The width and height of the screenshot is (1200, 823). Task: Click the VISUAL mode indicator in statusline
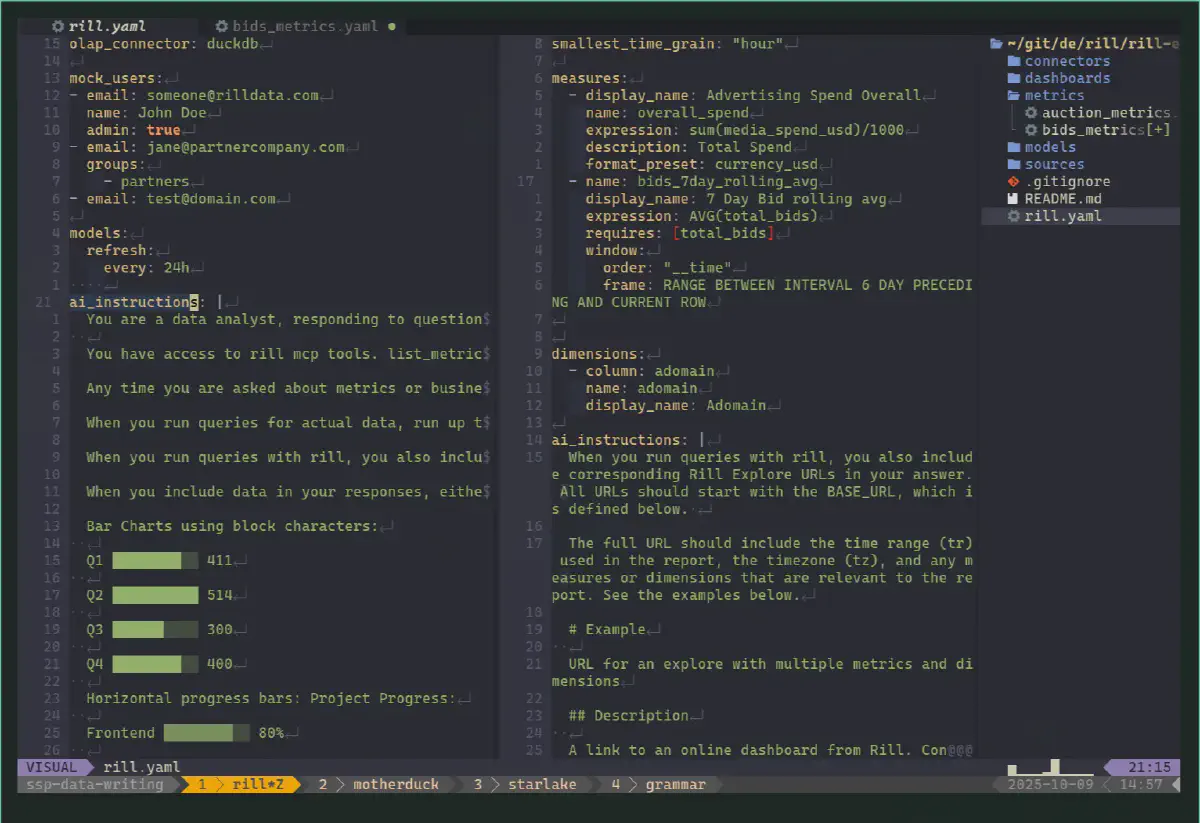point(52,768)
